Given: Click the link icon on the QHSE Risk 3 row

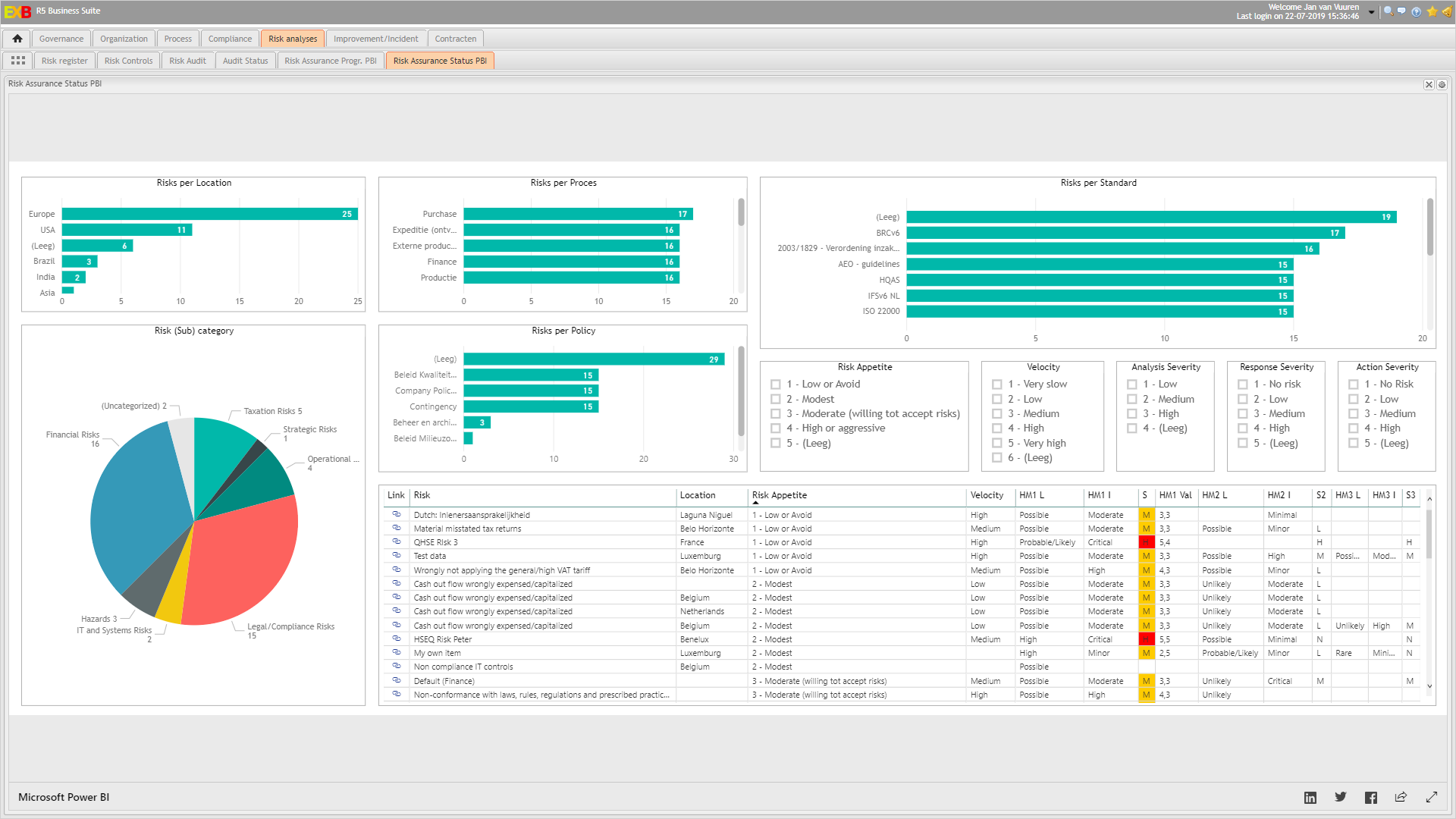Looking at the screenshot, I should 396,541.
